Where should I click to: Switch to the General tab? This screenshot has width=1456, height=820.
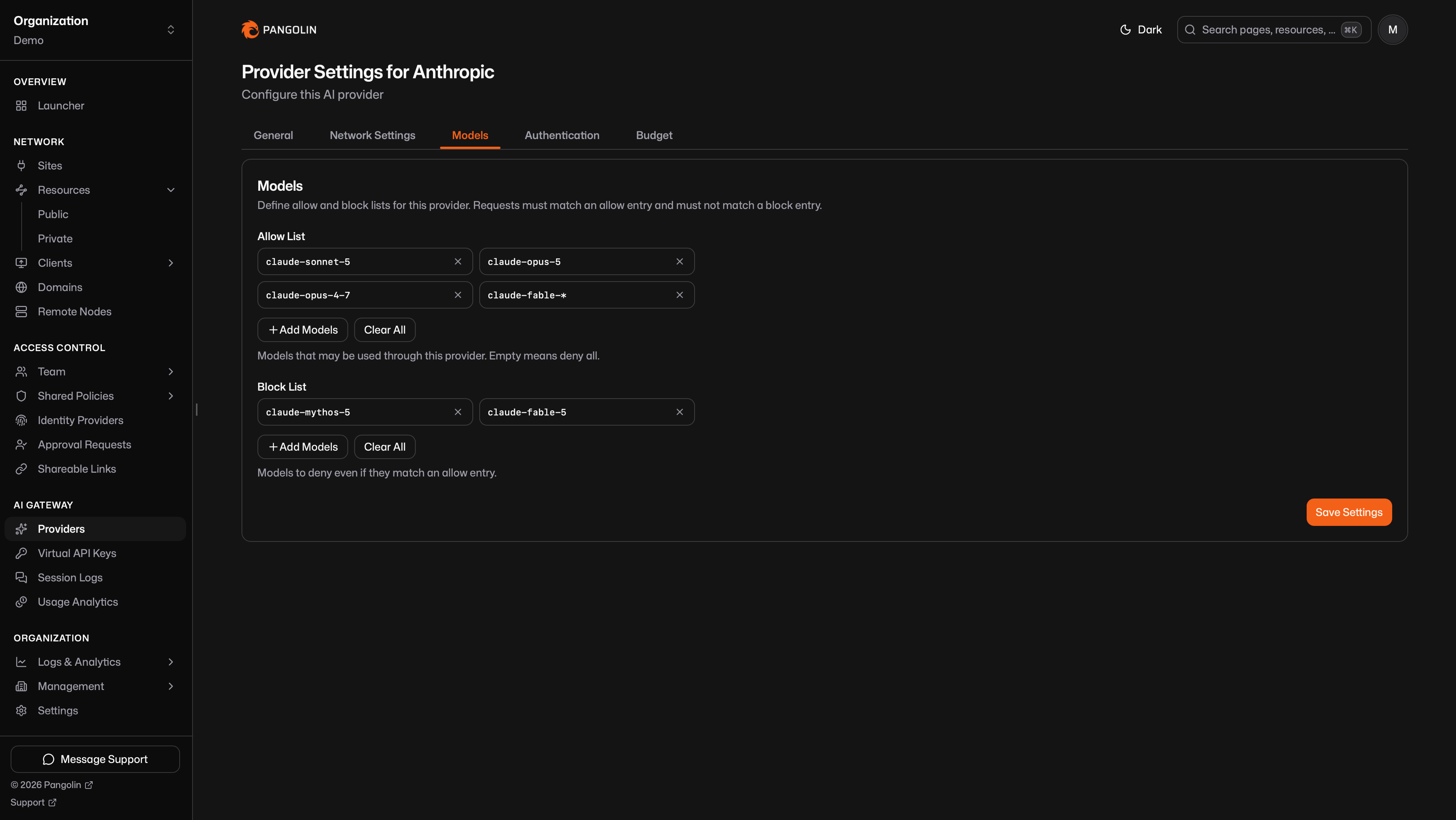(273, 135)
